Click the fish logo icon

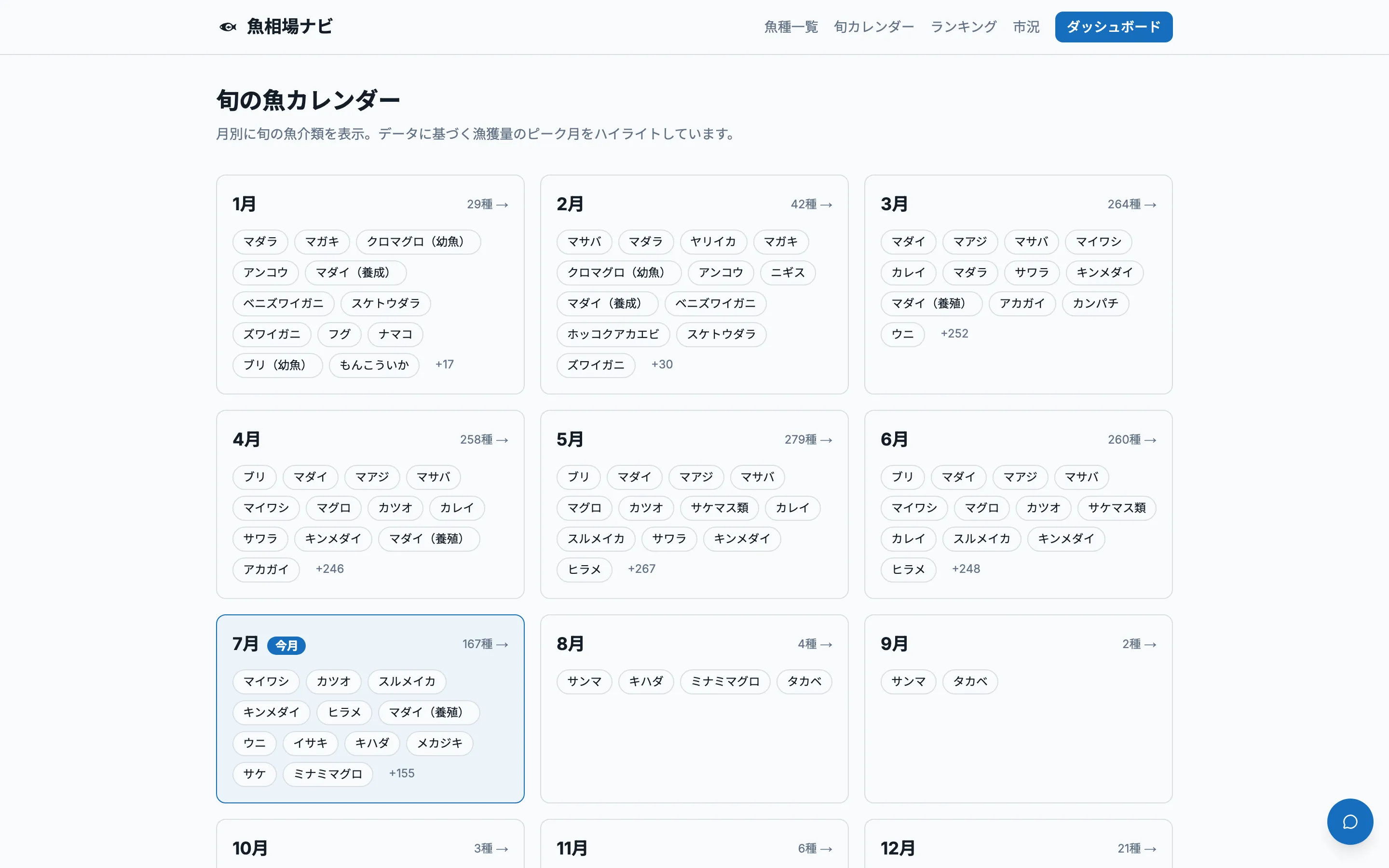(x=228, y=27)
